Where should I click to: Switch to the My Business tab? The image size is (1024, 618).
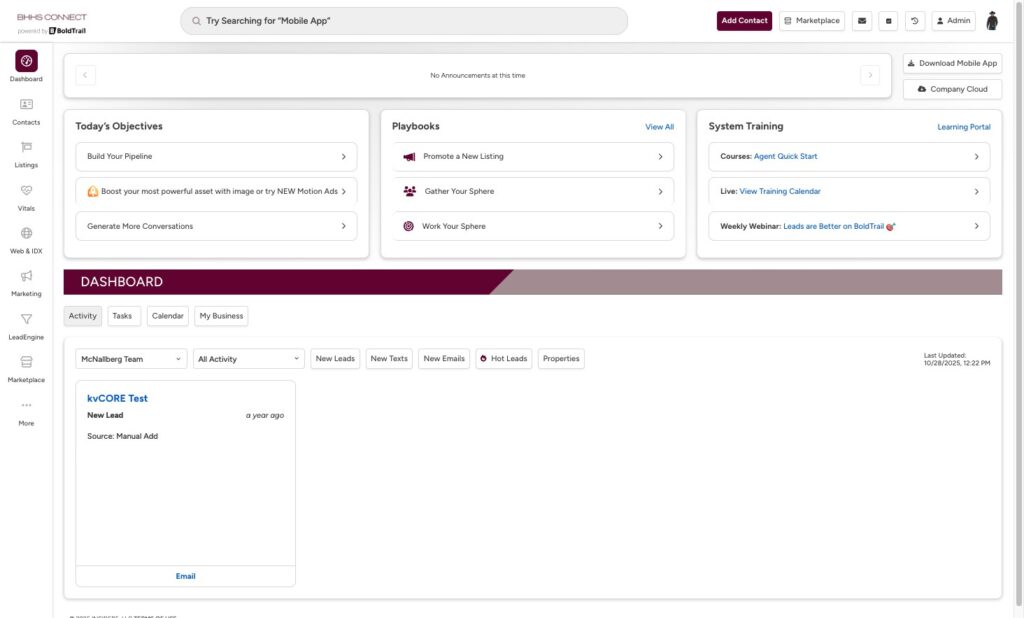pos(221,316)
